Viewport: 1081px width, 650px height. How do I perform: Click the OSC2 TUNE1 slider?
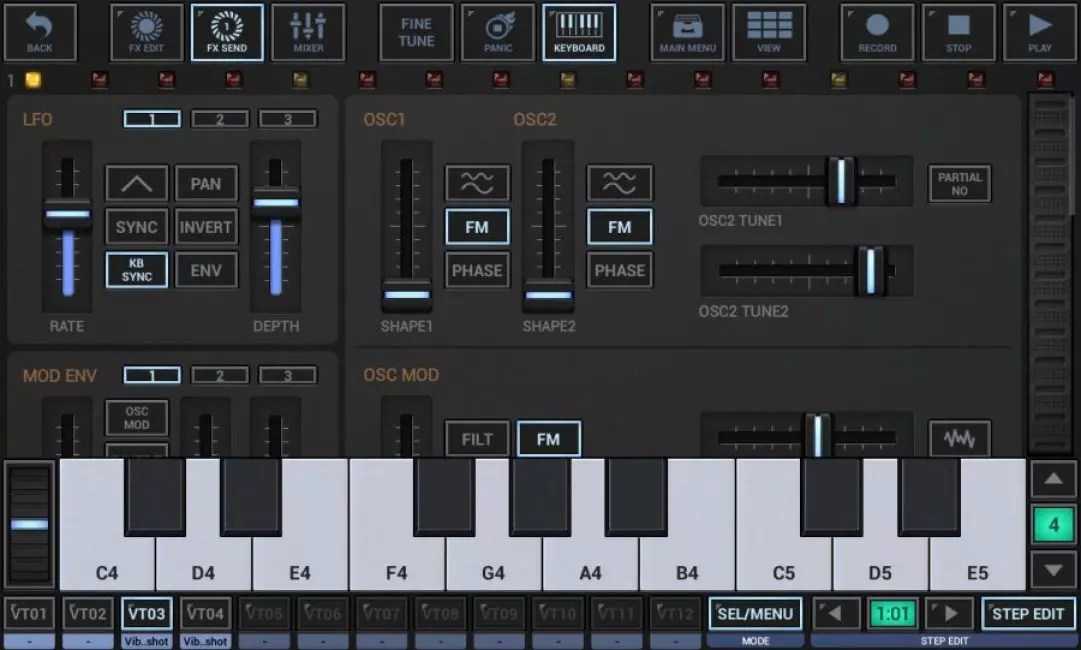806,181
